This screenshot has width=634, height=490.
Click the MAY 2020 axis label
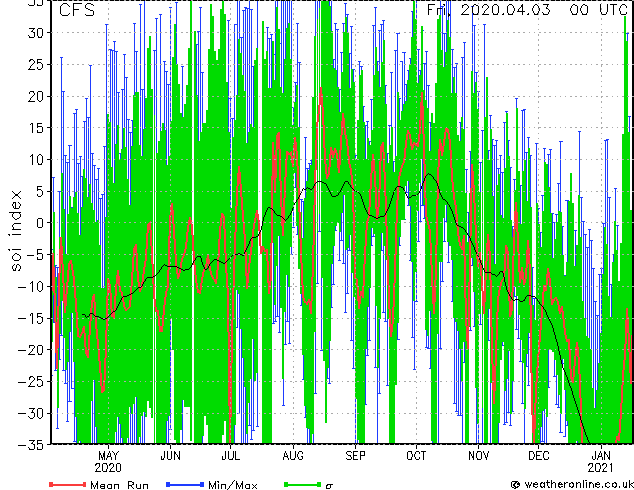click(x=108, y=462)
